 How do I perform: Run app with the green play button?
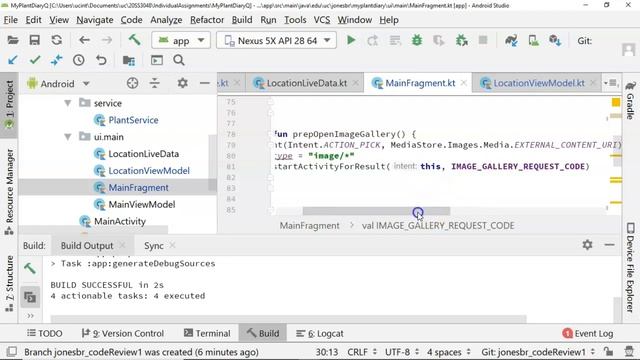[351, 40]
